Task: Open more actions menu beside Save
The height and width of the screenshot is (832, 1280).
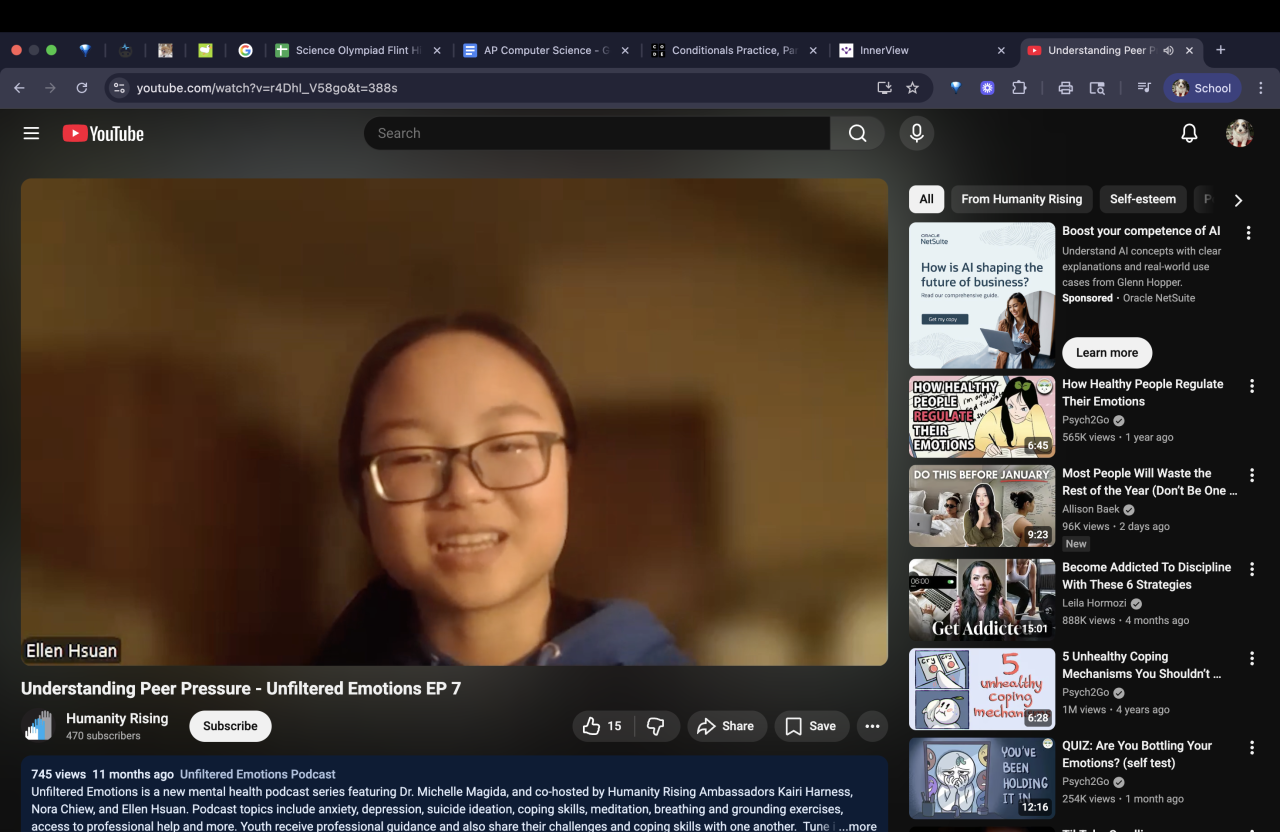Action: (x=872, y=726)
